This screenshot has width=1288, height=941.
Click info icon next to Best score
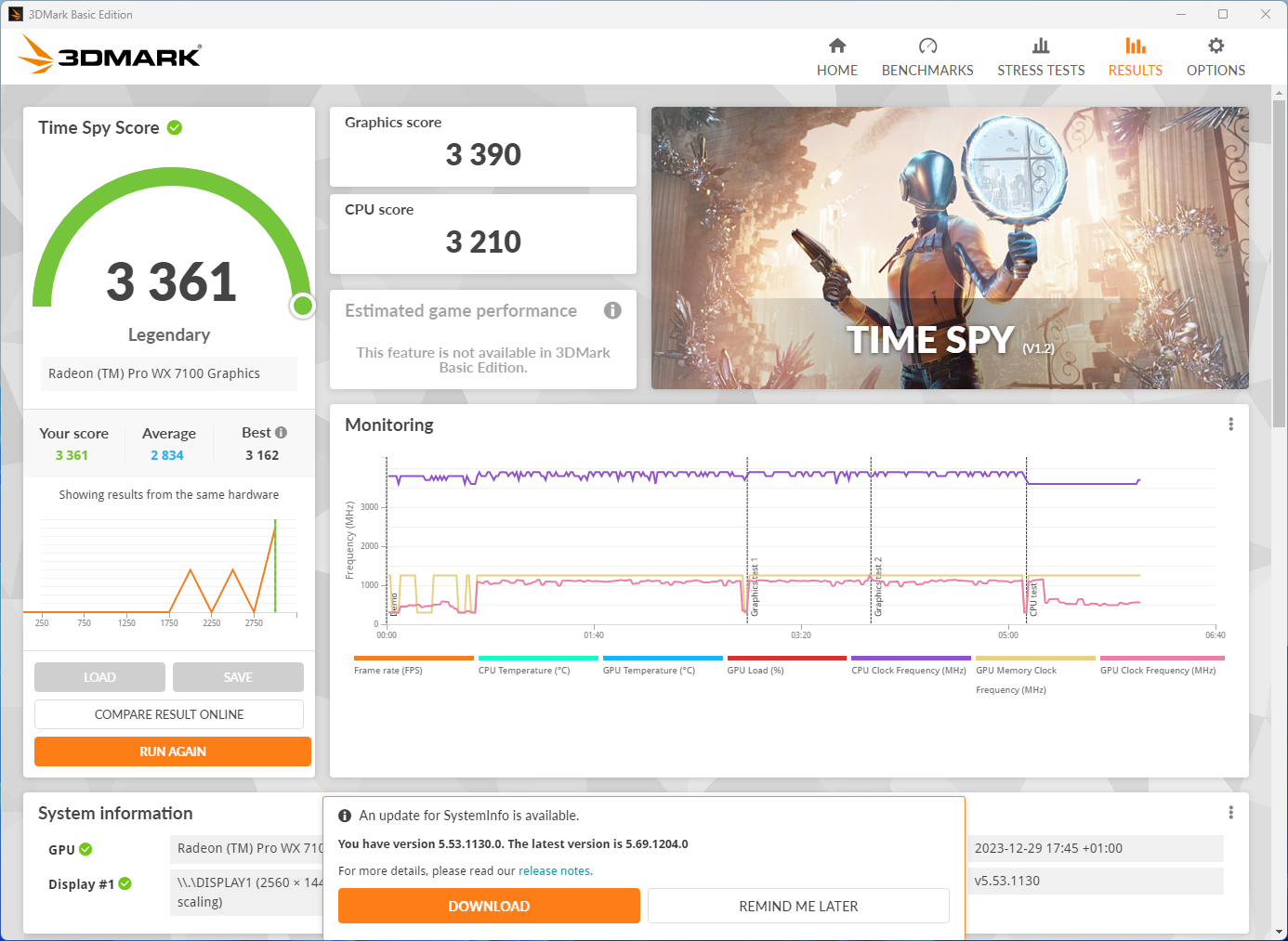pos(282,433)
